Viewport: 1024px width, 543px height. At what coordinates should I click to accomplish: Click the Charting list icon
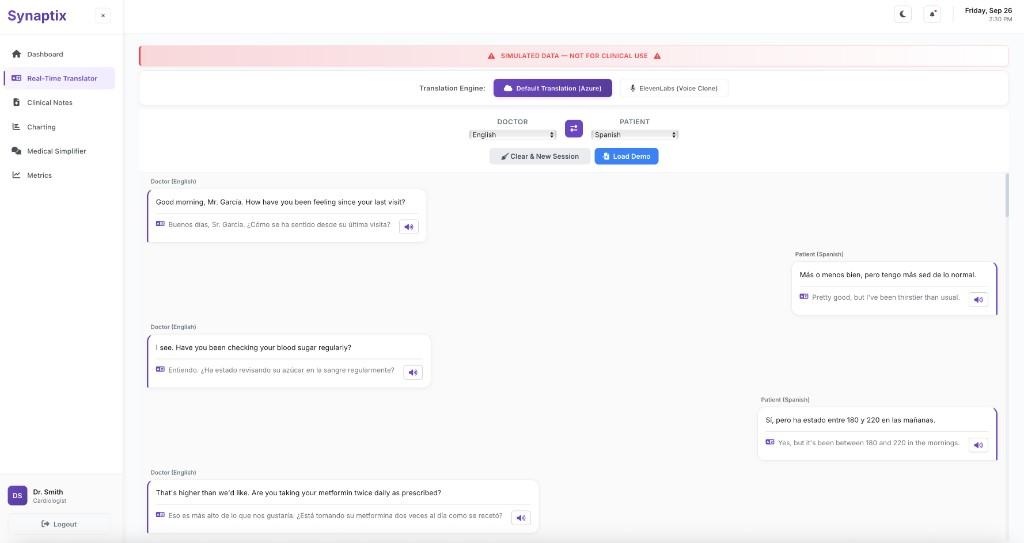[16, 127]
